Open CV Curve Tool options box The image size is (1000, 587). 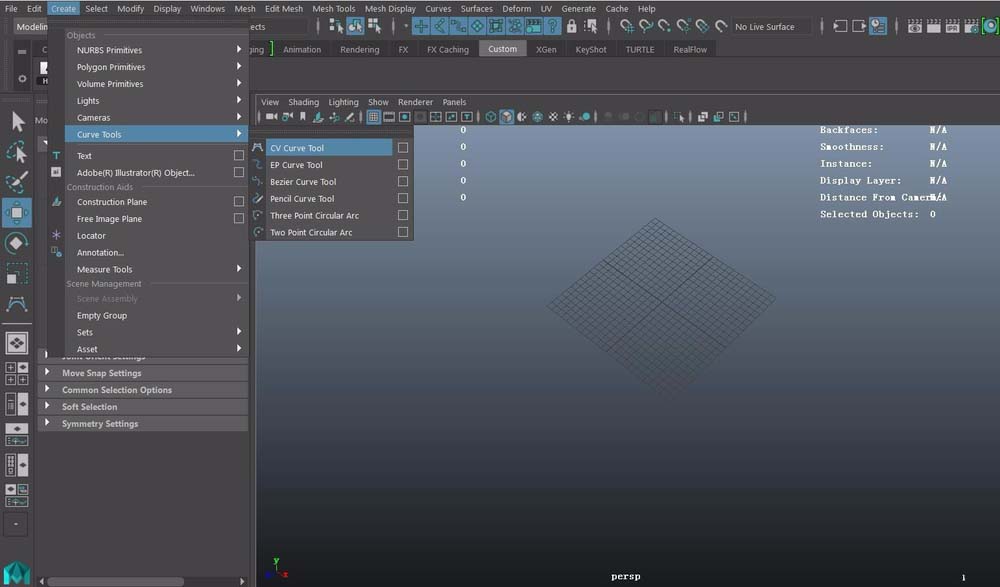(x=403, y=148)
